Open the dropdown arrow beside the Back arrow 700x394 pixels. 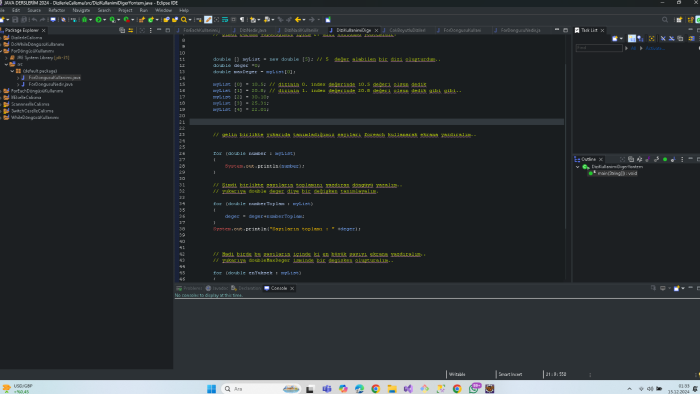tap(304, 20)
